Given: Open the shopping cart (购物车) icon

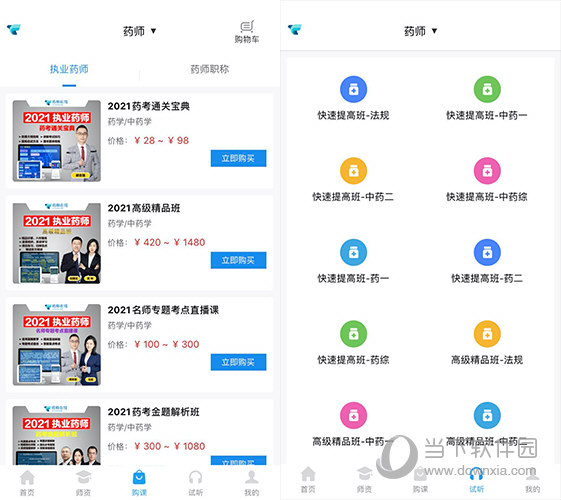Looking at the screenshot, I should tap(247, 32).
